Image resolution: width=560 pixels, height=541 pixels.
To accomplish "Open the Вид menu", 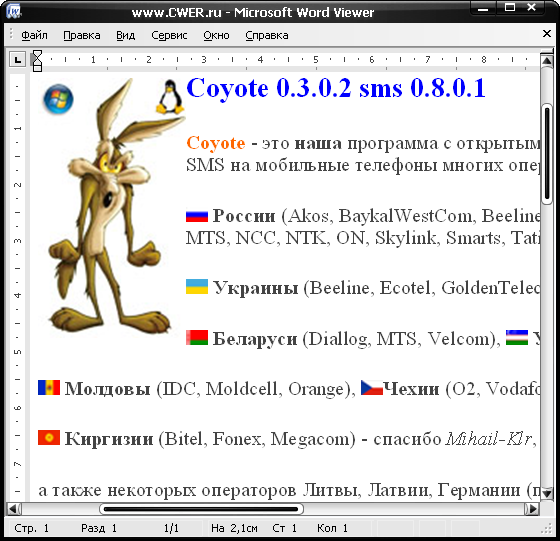I will point(125,35).
